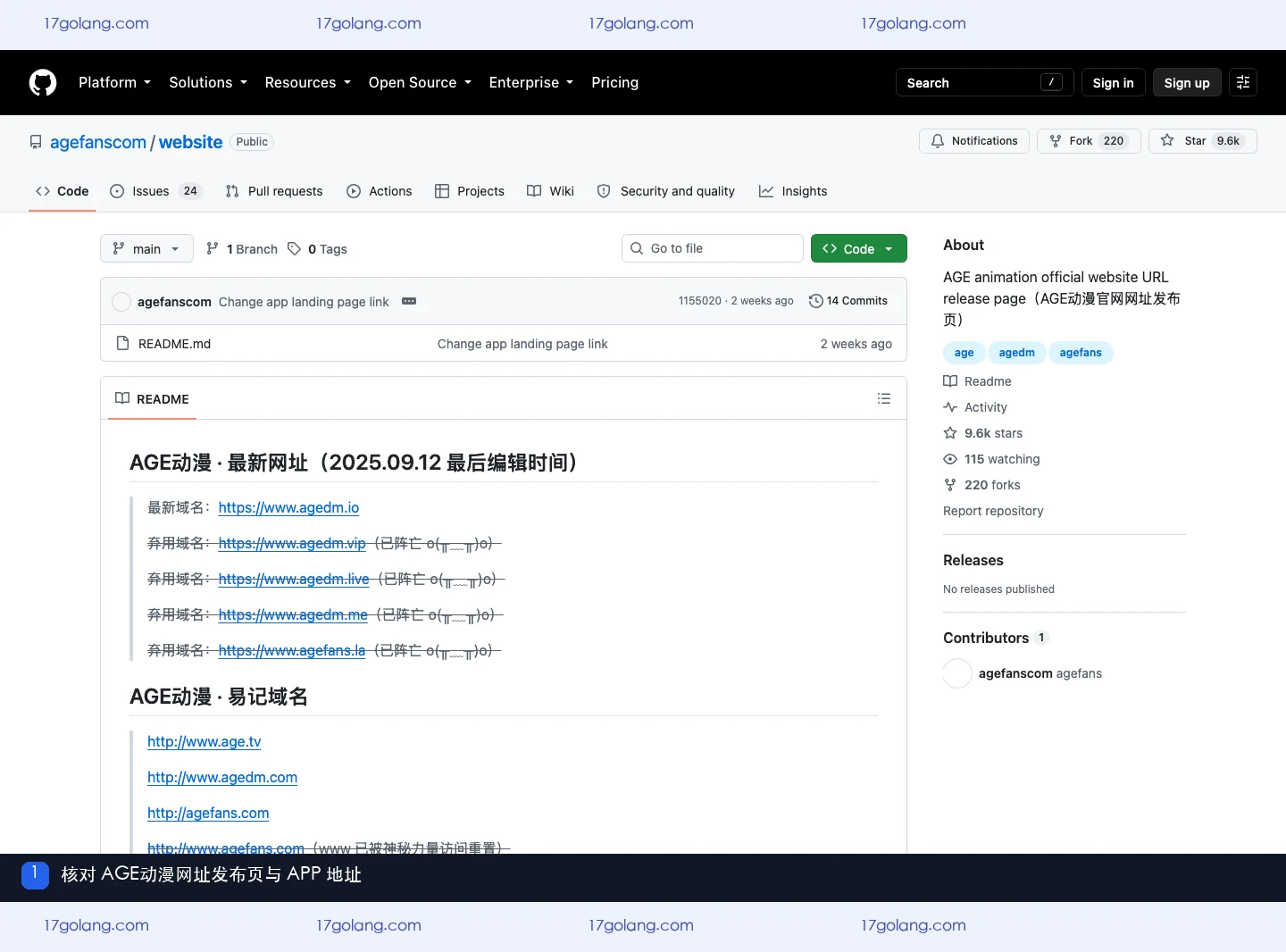Image resolution: width=1286 pixels, height=952 pixels.
Task: Switch to the Actions tab
Action: pyautogui.click(x=380, y=191)
